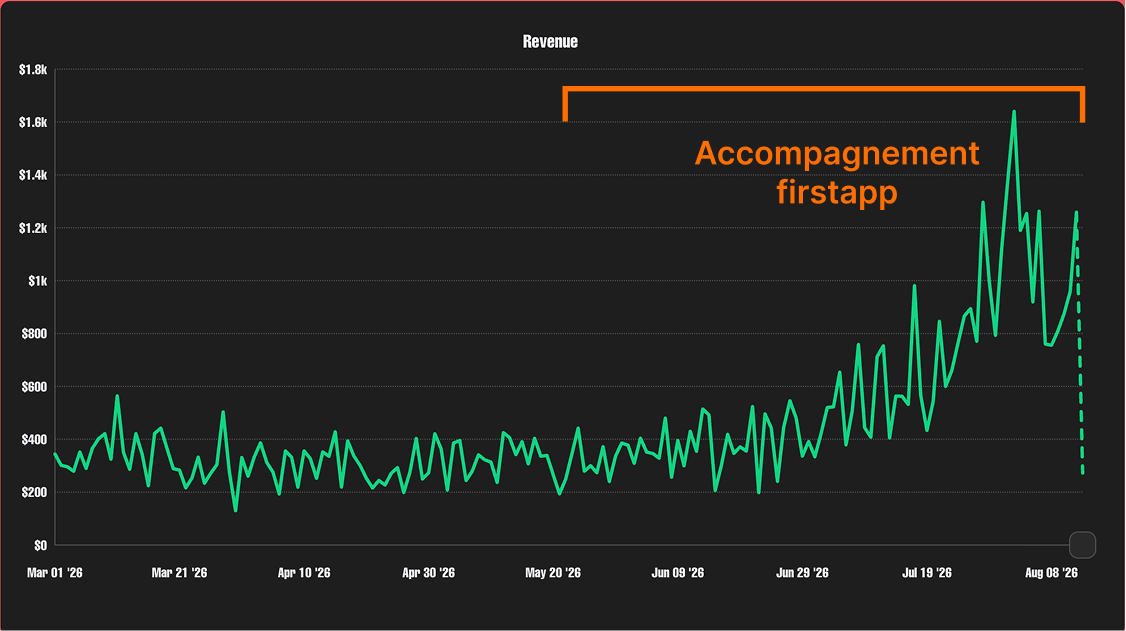1126x631 pixels.
Task: Click the Mar 21 '26 date label
Action: click(180, 573)
